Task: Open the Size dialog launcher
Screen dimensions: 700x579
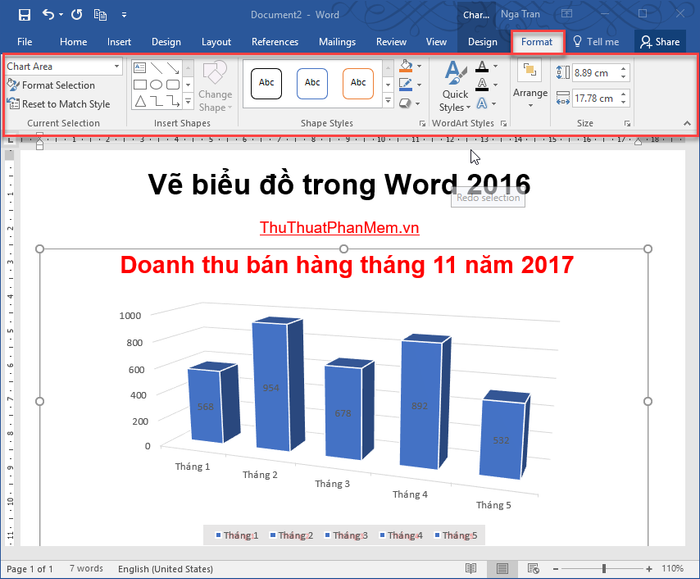Action: pyautogui.click(x=627, y=124)
